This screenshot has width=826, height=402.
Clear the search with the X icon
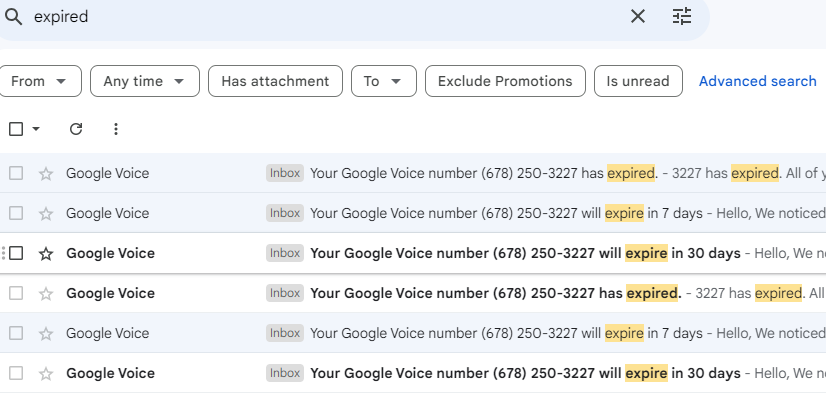[x=638, y=17]
